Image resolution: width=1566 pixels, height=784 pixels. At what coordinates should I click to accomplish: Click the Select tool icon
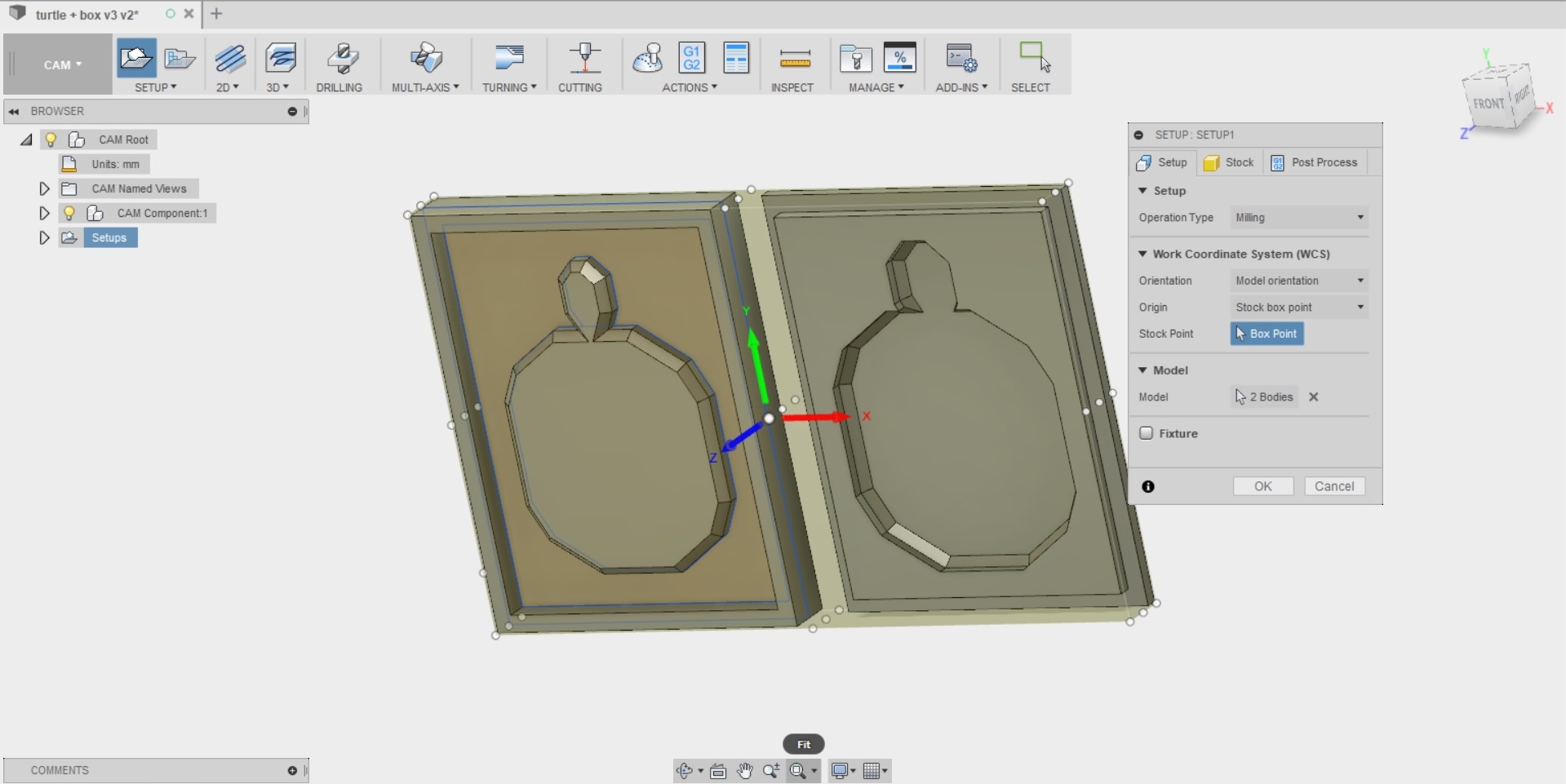tap(1034, 57)
